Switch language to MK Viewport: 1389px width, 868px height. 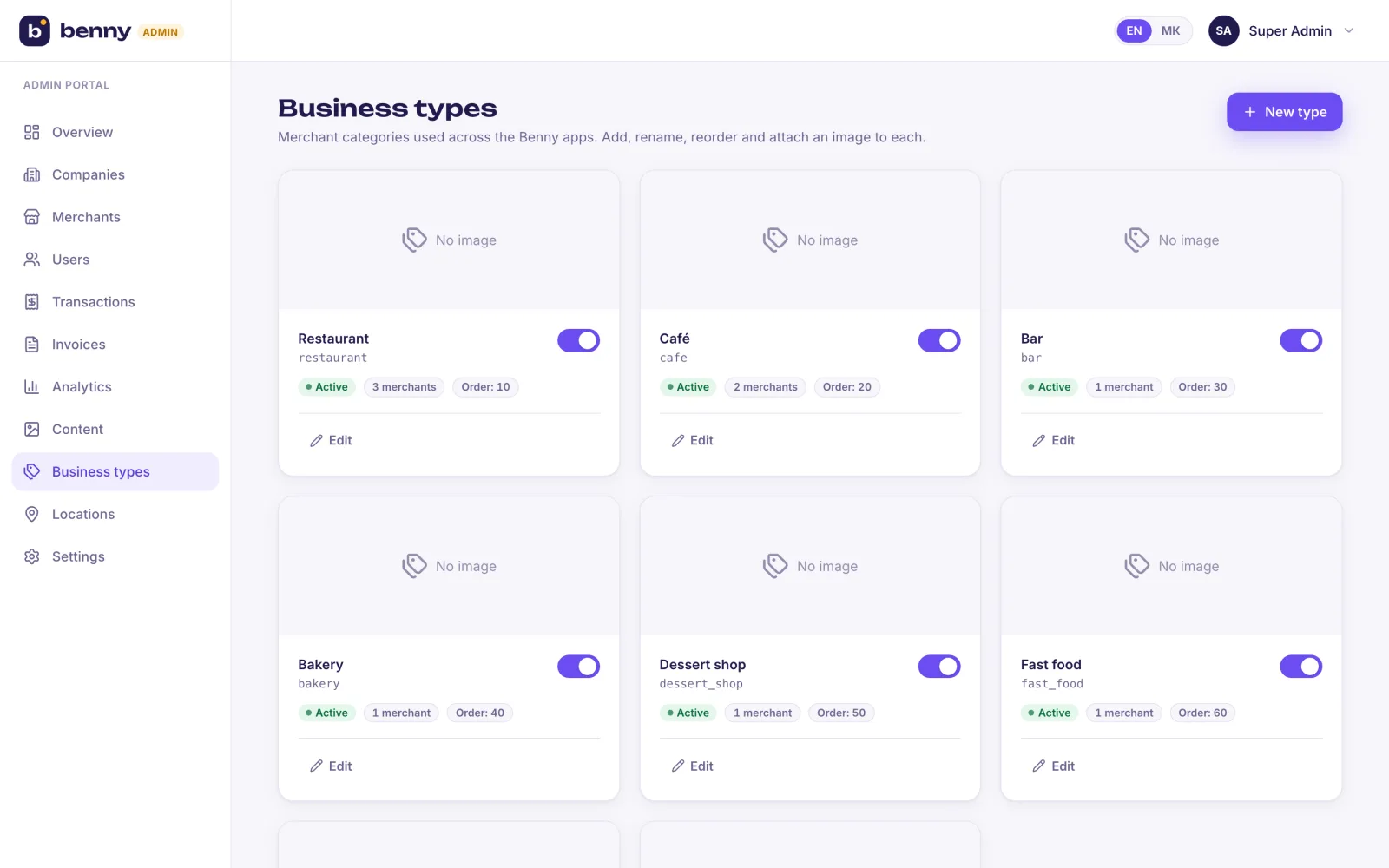point(1171,30)
